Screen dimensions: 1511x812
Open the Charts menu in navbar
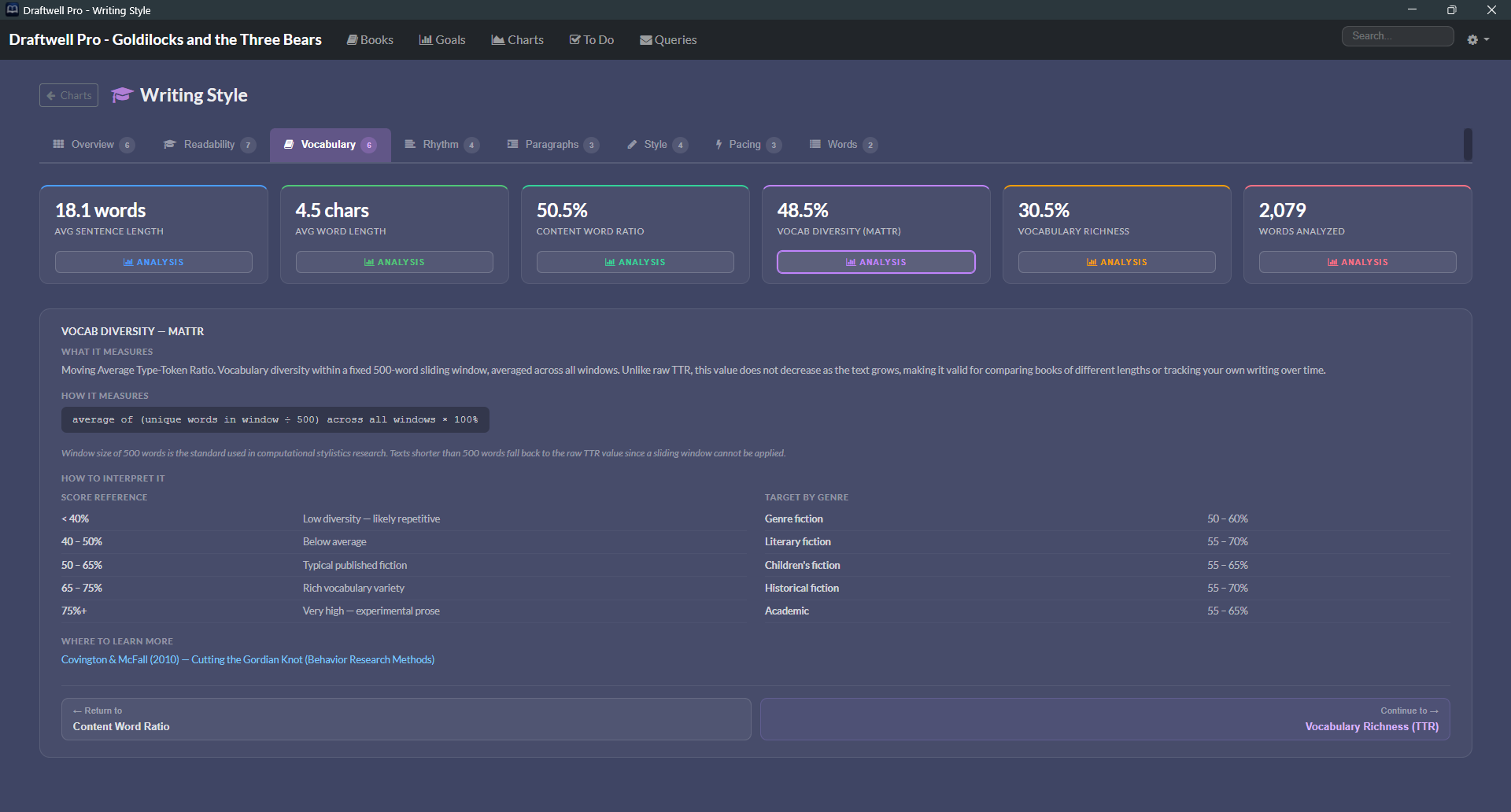(x=518, y=39)
